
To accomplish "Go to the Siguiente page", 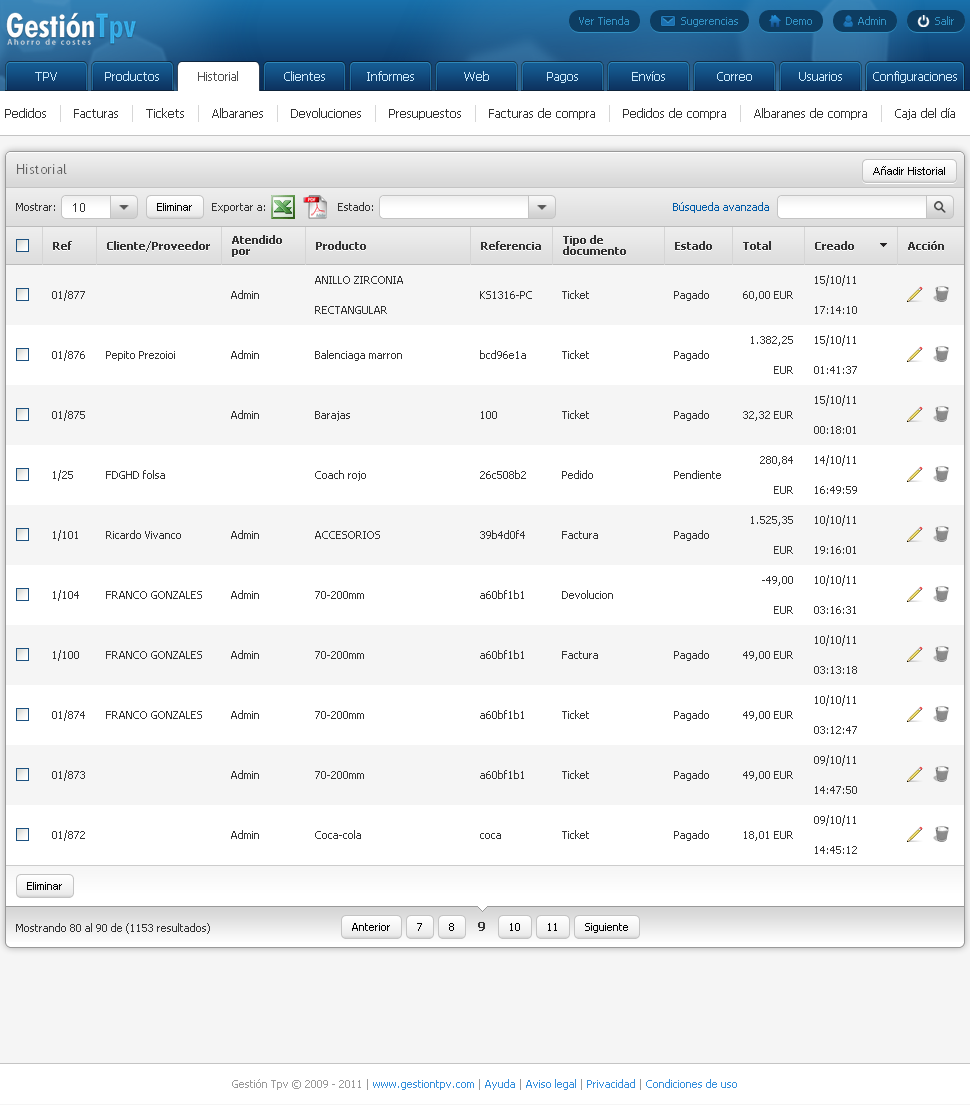I will click(x=606, y=927).
